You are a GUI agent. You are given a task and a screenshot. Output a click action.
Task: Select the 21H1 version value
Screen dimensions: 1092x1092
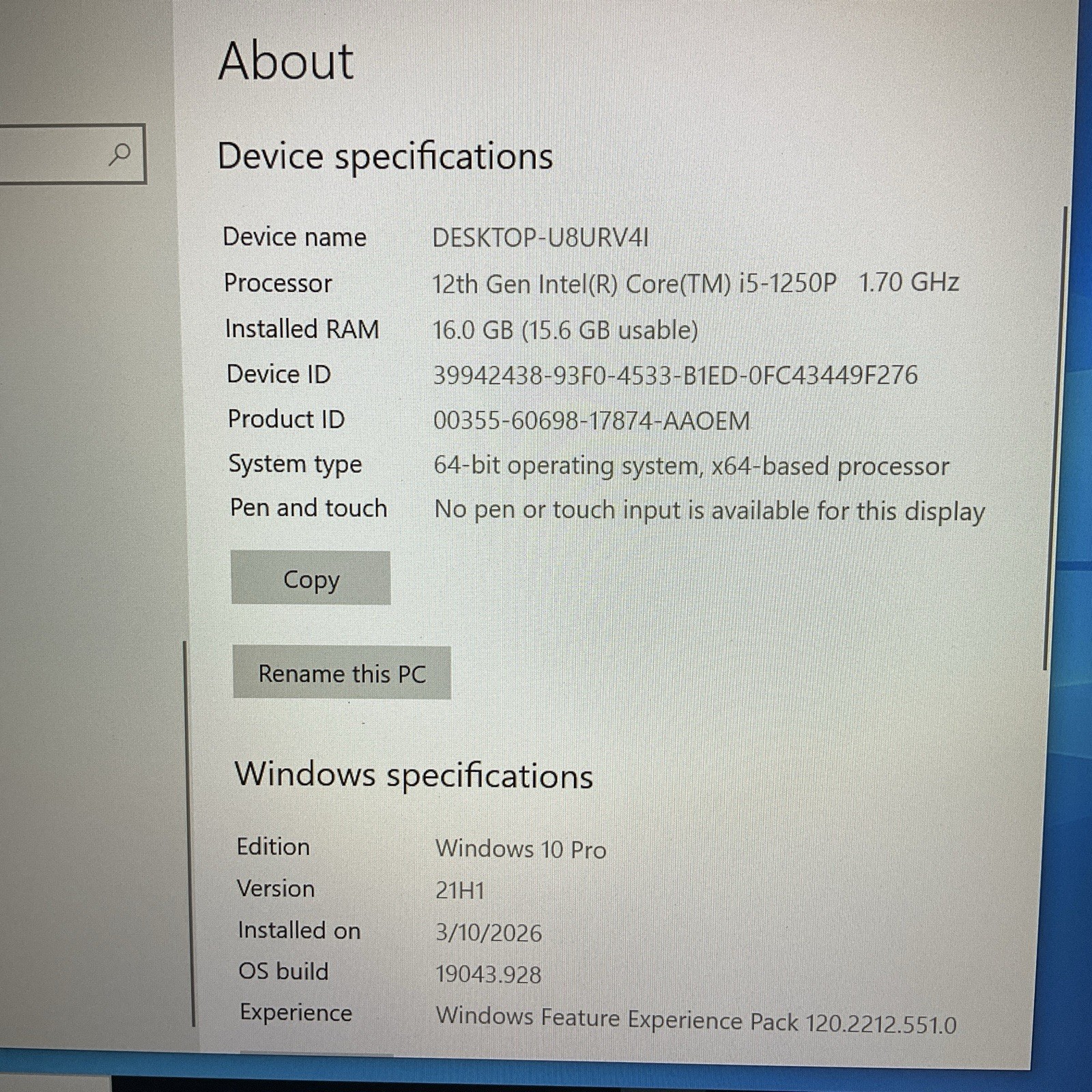click(460, 891)
